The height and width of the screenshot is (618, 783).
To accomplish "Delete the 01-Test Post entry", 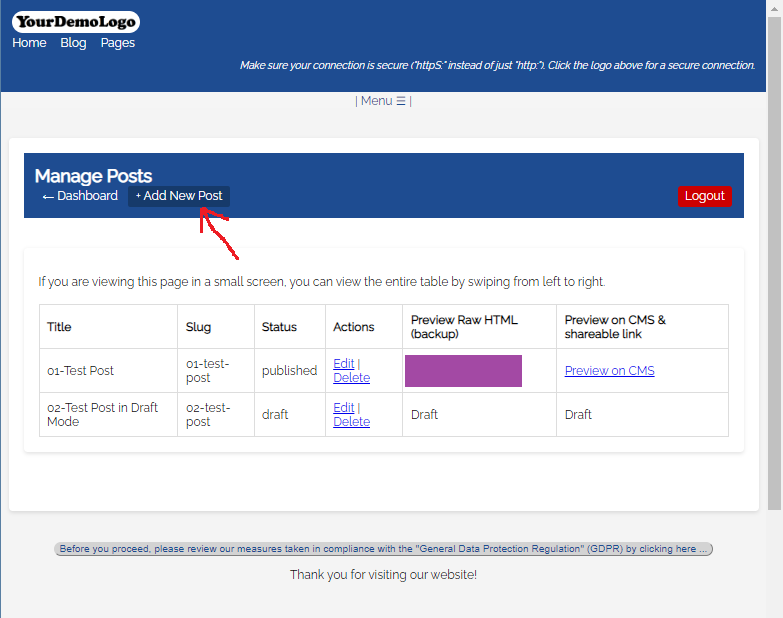I will coord(351,378).
